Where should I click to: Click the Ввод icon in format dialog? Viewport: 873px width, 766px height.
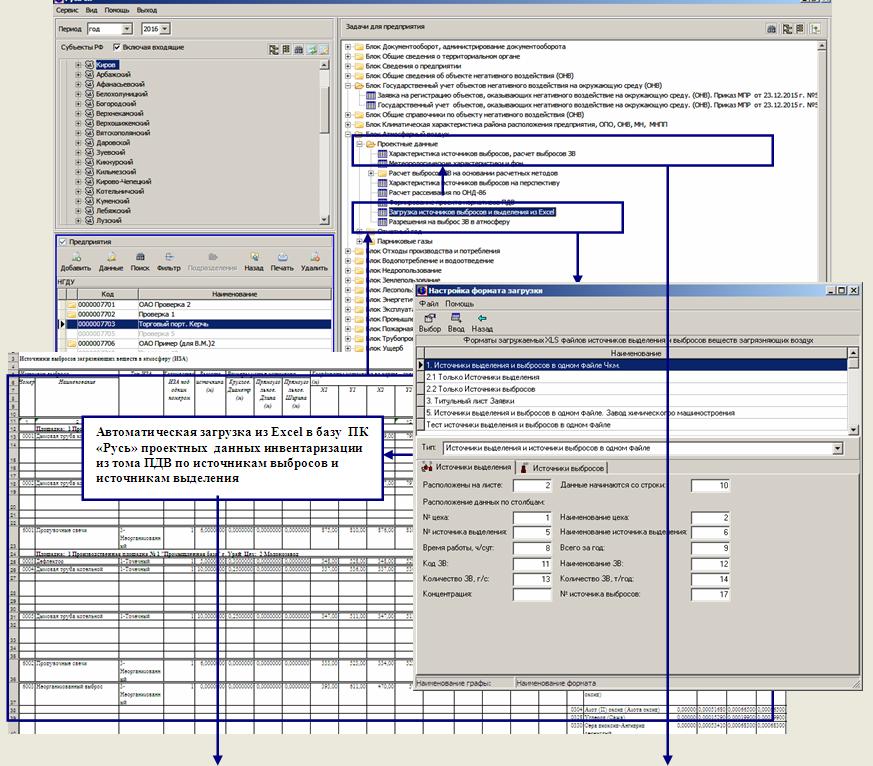(x=456, y=318)
